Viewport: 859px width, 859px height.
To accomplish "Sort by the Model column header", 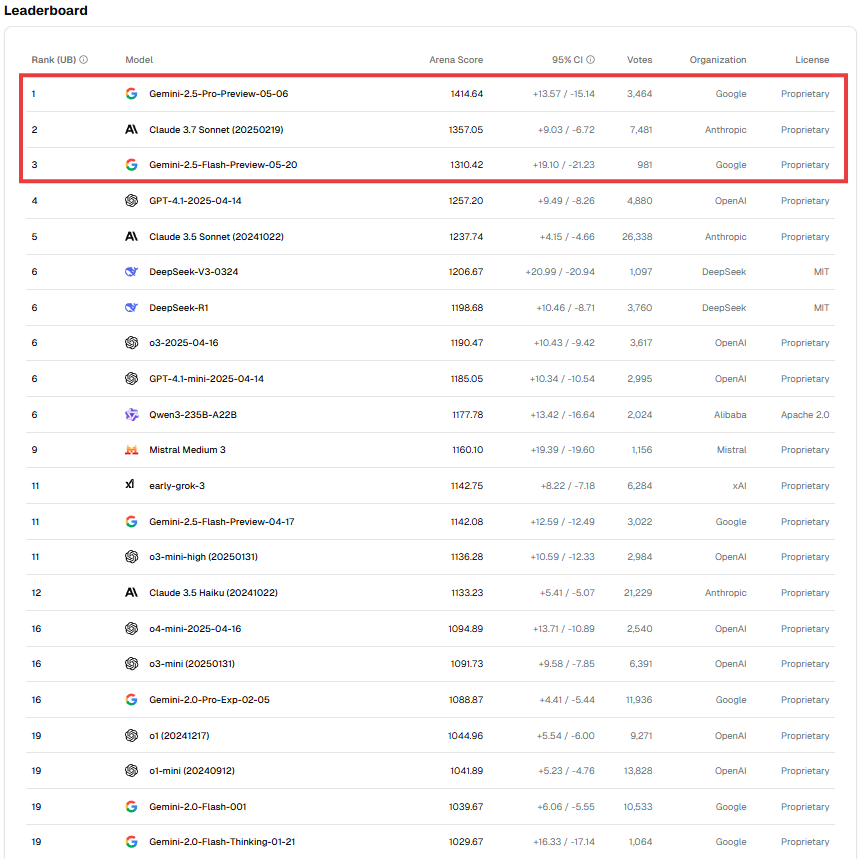I will (x=139, y=60).
